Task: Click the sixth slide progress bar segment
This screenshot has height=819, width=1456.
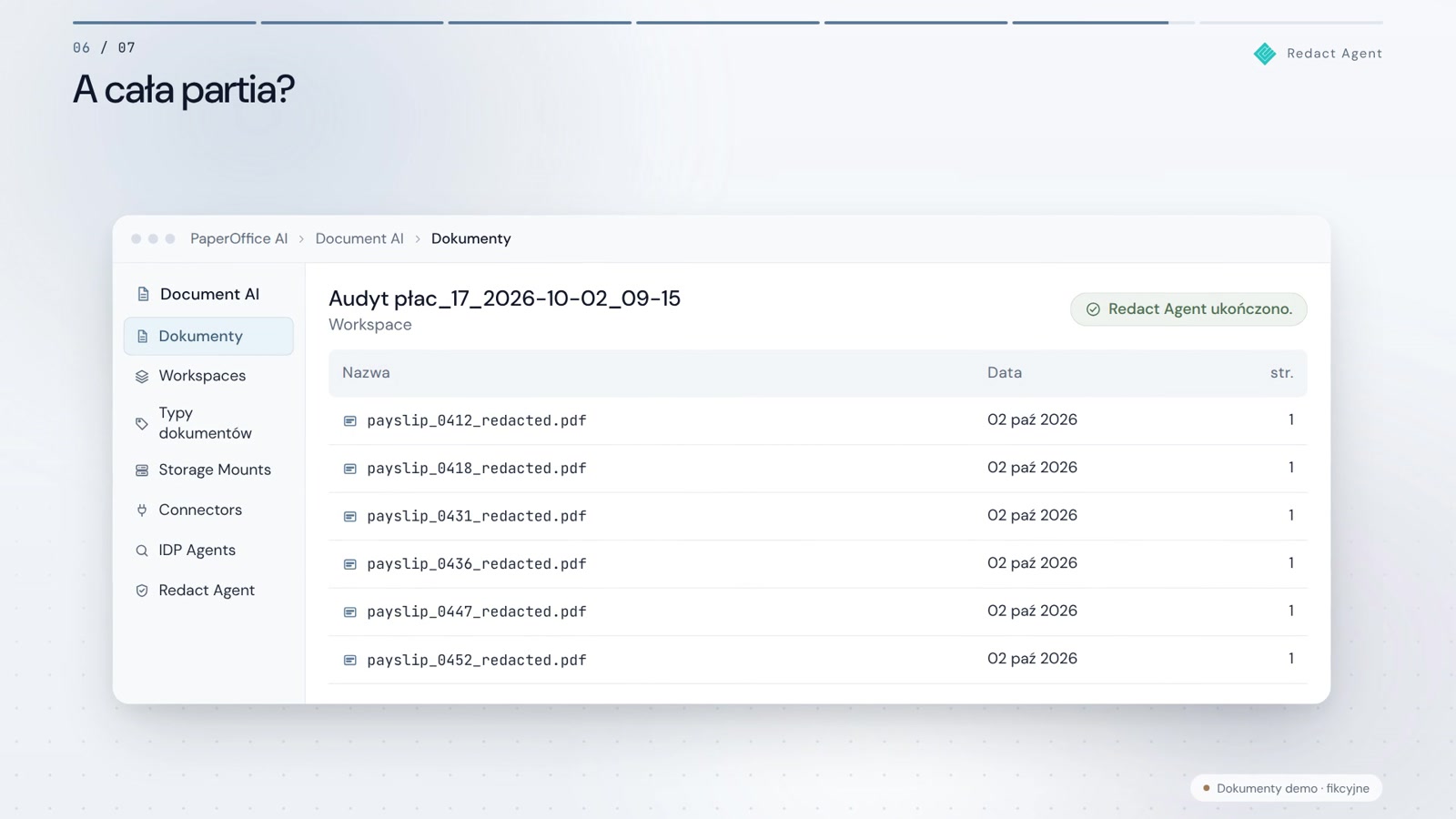Action: 1103,22
